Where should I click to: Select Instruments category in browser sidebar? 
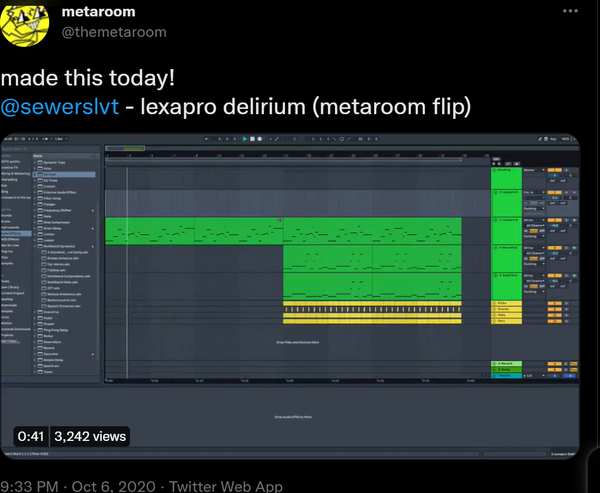11,227
